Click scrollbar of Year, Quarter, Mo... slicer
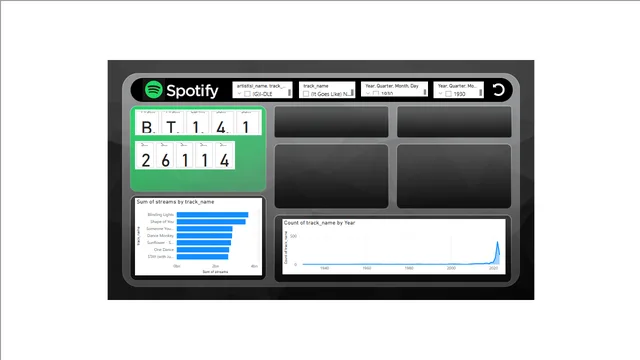This screenshot has width=640, height=360. [x=480, y=93]
